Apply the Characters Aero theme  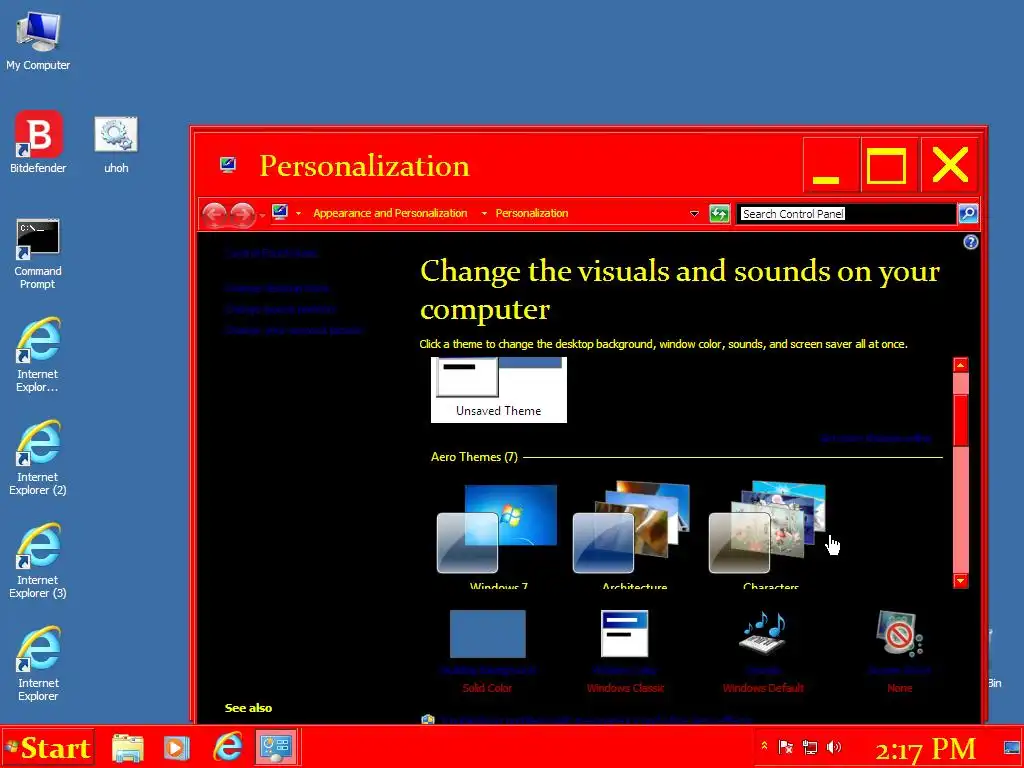click(769, 536)
